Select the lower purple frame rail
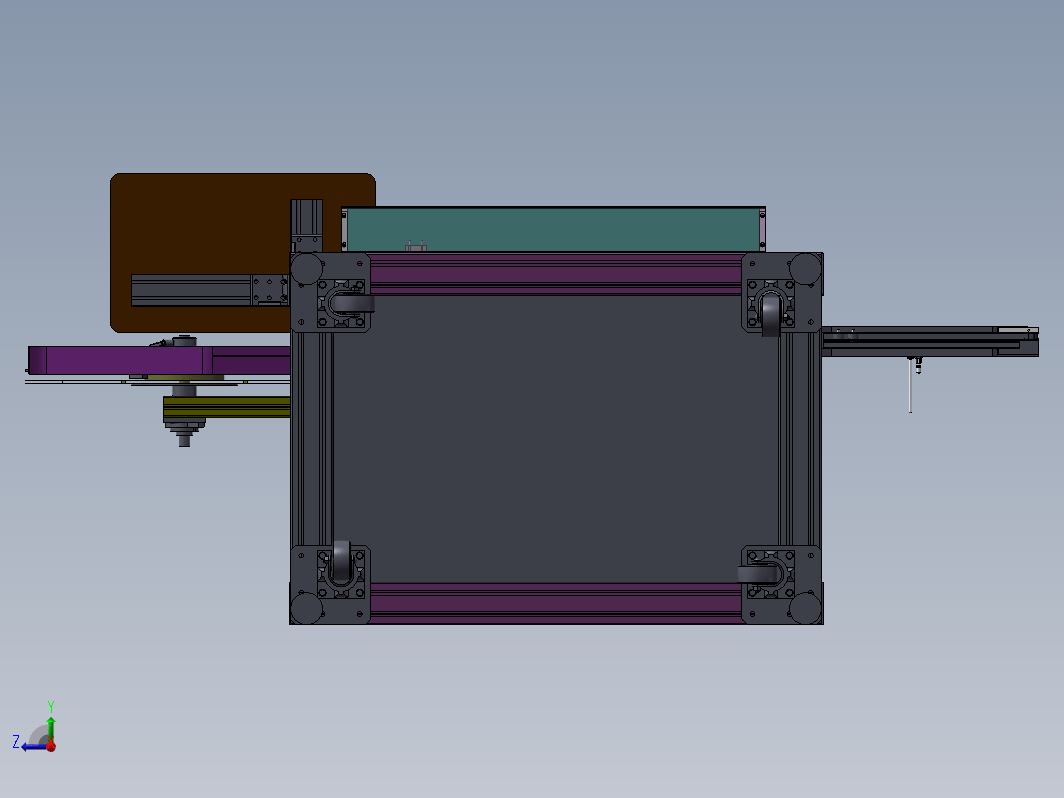 [556, 603]
